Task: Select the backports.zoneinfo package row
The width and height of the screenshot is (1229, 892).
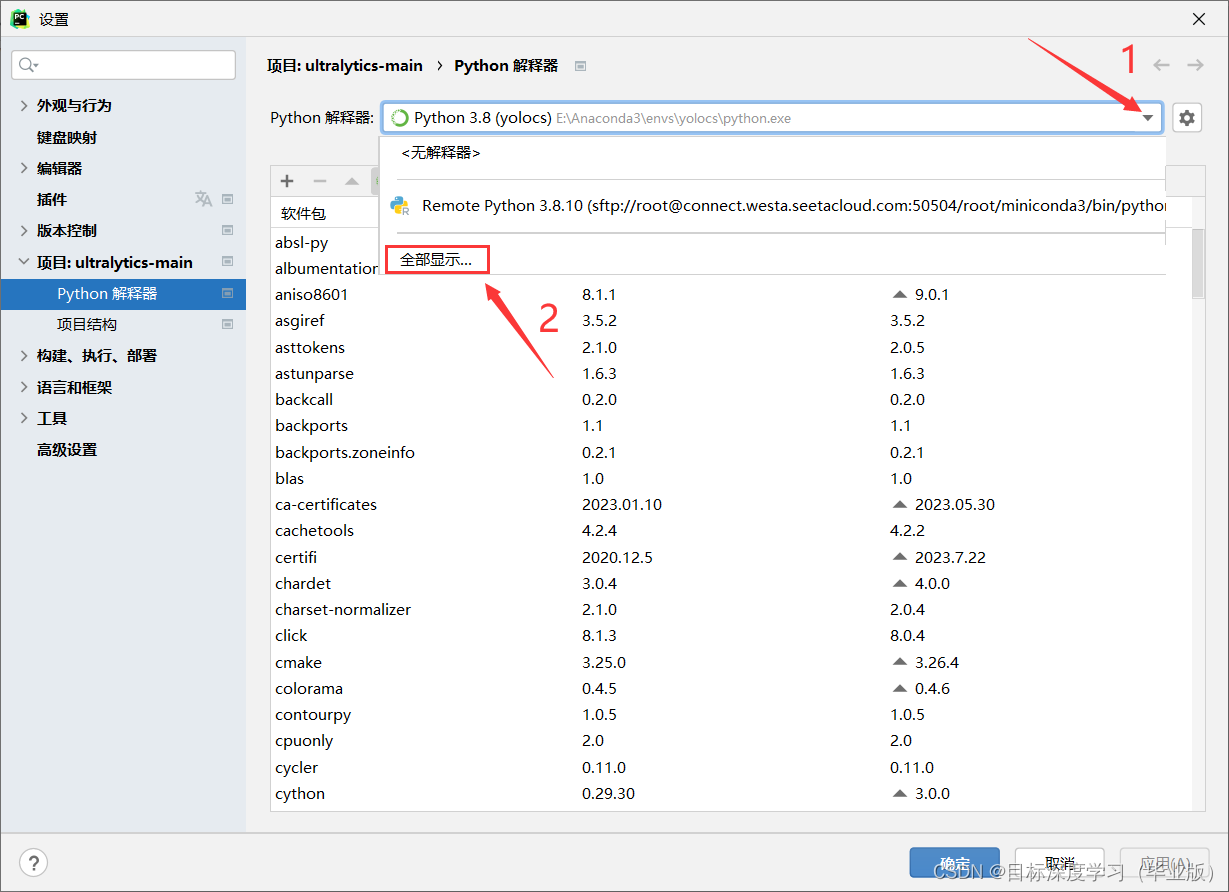Action: (731, 452)
